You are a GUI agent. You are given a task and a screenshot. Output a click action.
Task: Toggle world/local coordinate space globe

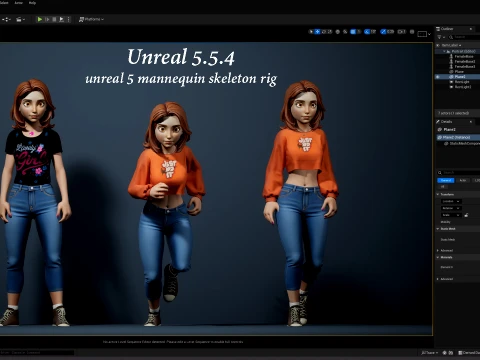click(338, 32)
